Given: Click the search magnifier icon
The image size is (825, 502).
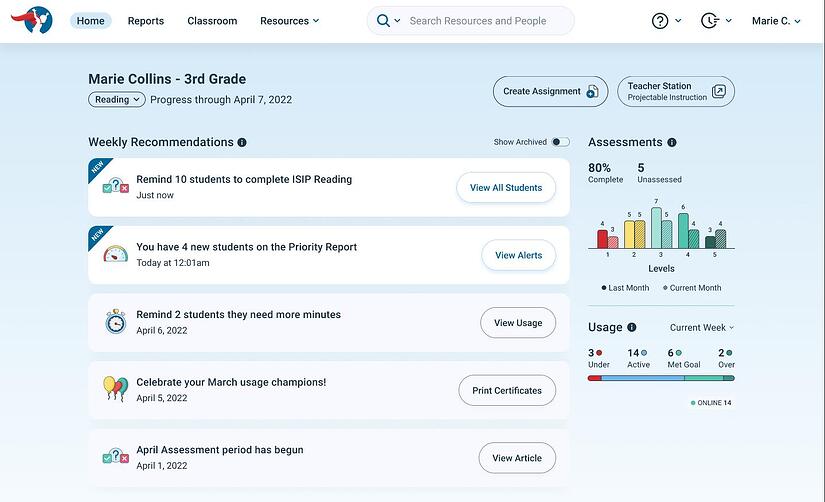Looking at the screenshot, I should pyautogui.click(x=383, y=21).
